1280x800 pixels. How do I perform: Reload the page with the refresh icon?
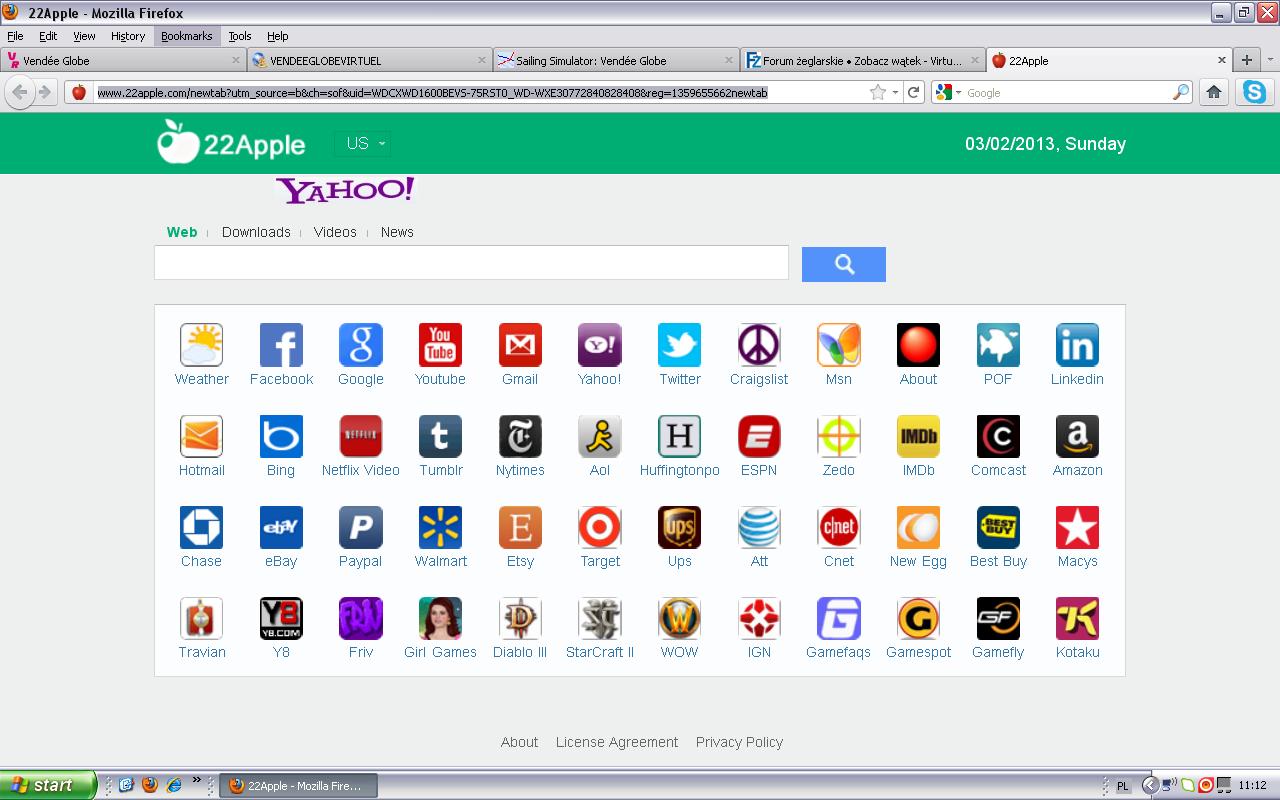pyautogui.click(x=914, y=92)
